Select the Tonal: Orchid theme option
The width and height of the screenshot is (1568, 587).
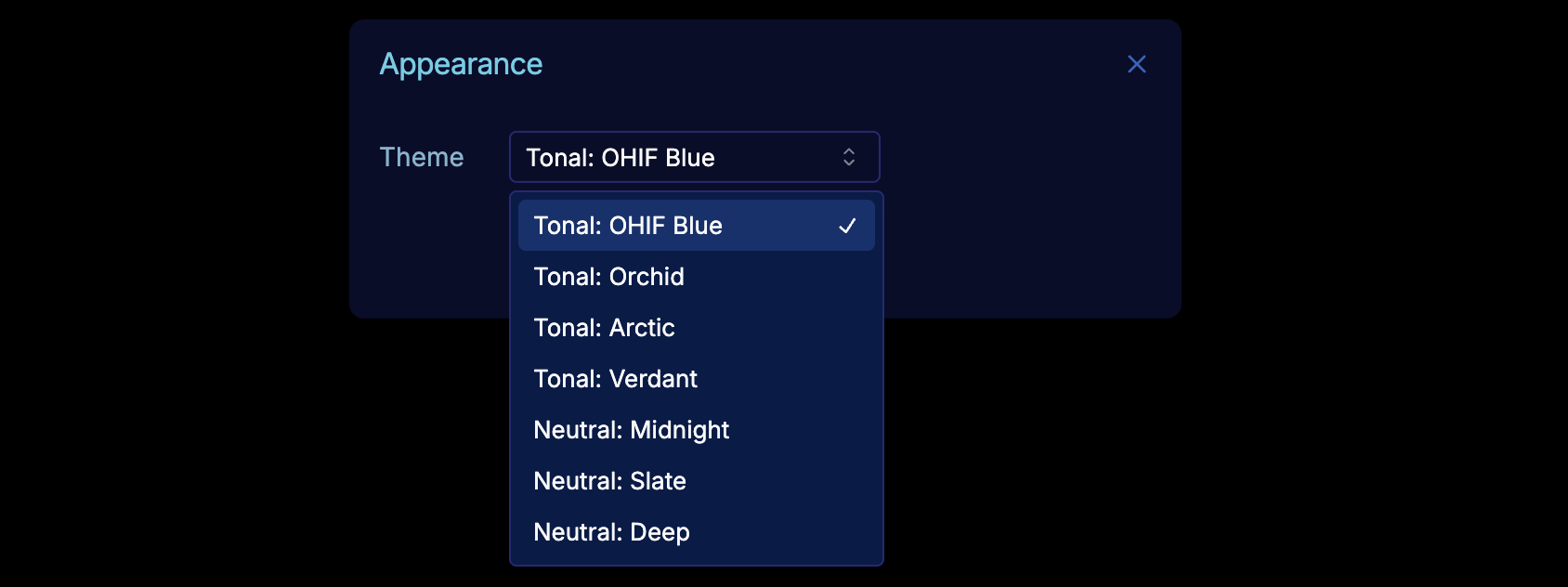(696, 277)
